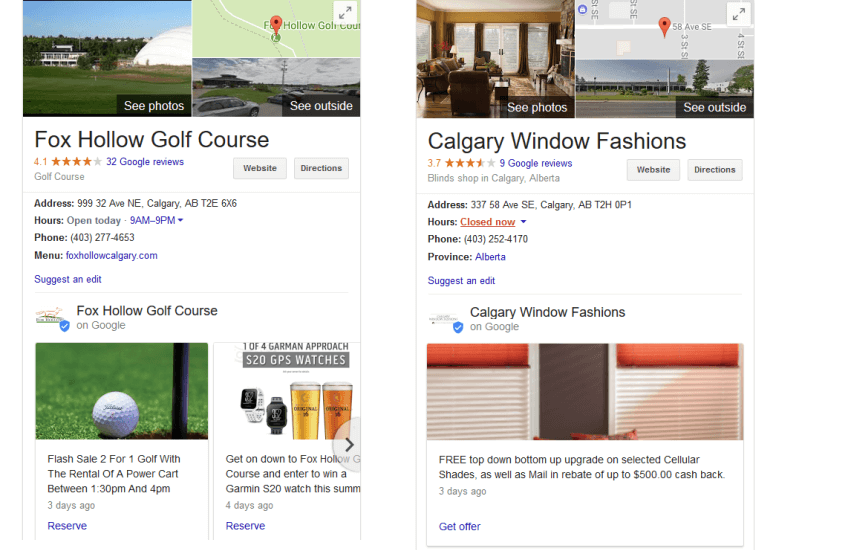Open S20 GPS Watches post image
The height and width of the screenshot is (550, 849).
(288, 391)
